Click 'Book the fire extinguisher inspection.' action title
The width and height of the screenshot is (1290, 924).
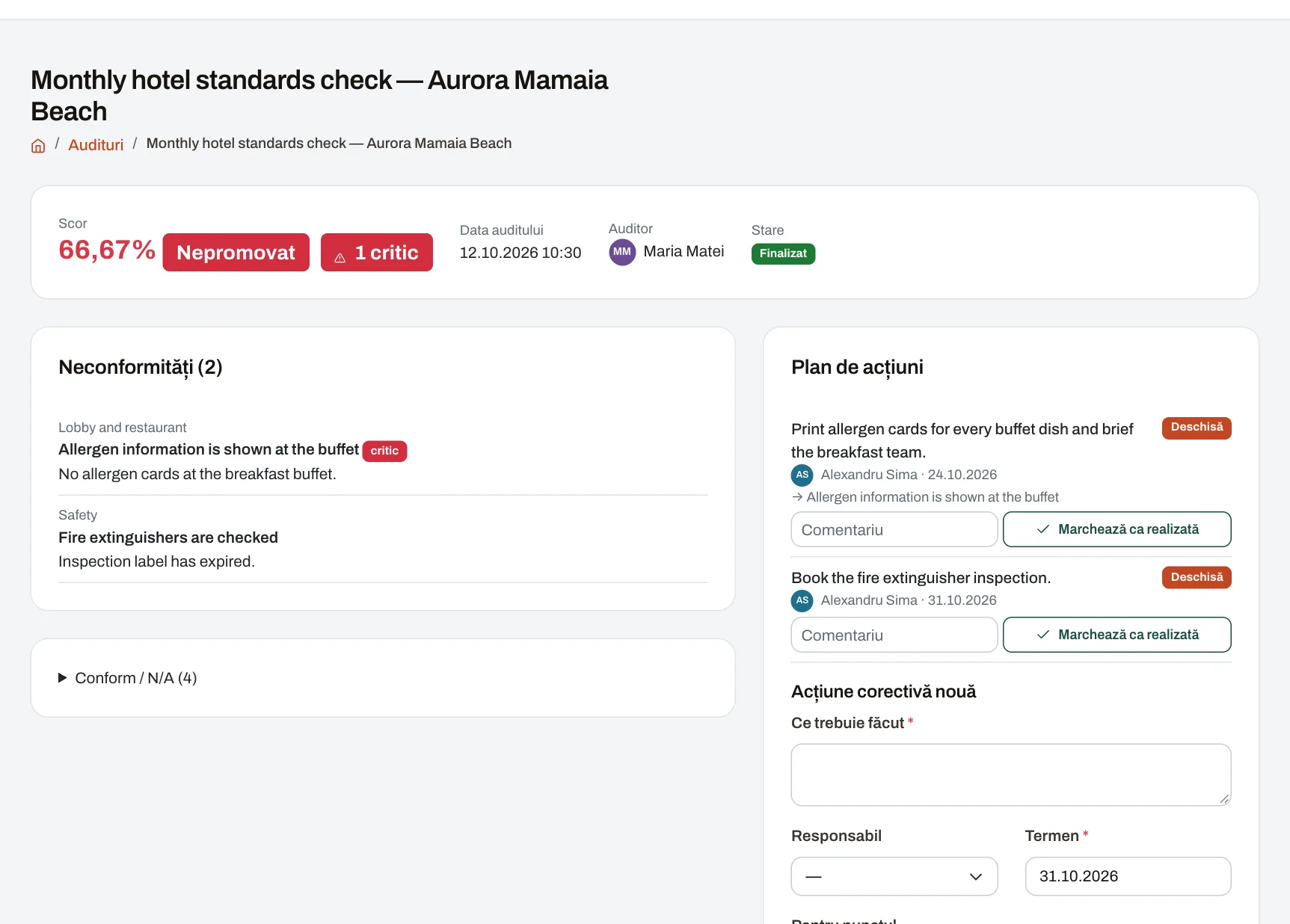(x=921, y=578)
